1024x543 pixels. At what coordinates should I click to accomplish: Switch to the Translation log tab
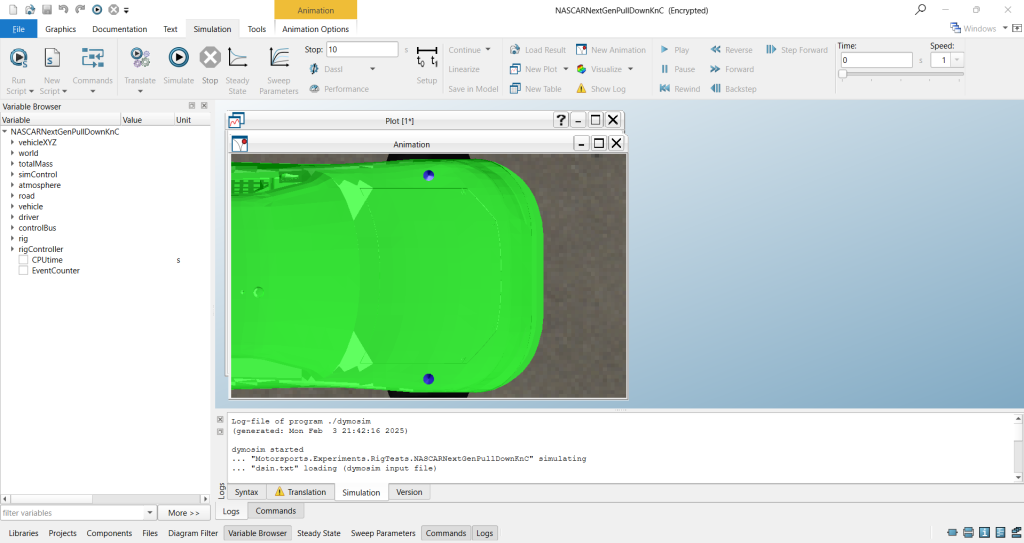pos(300,492)
